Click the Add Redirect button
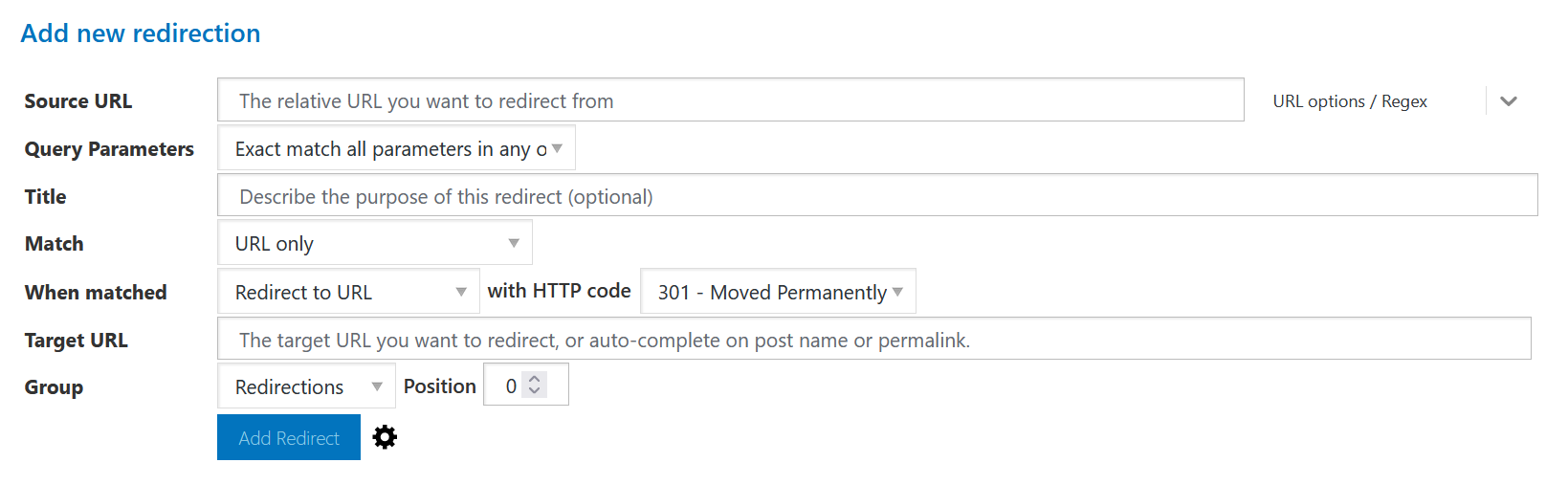Viewport: 1568px width, 485px height. coord(289,438)
